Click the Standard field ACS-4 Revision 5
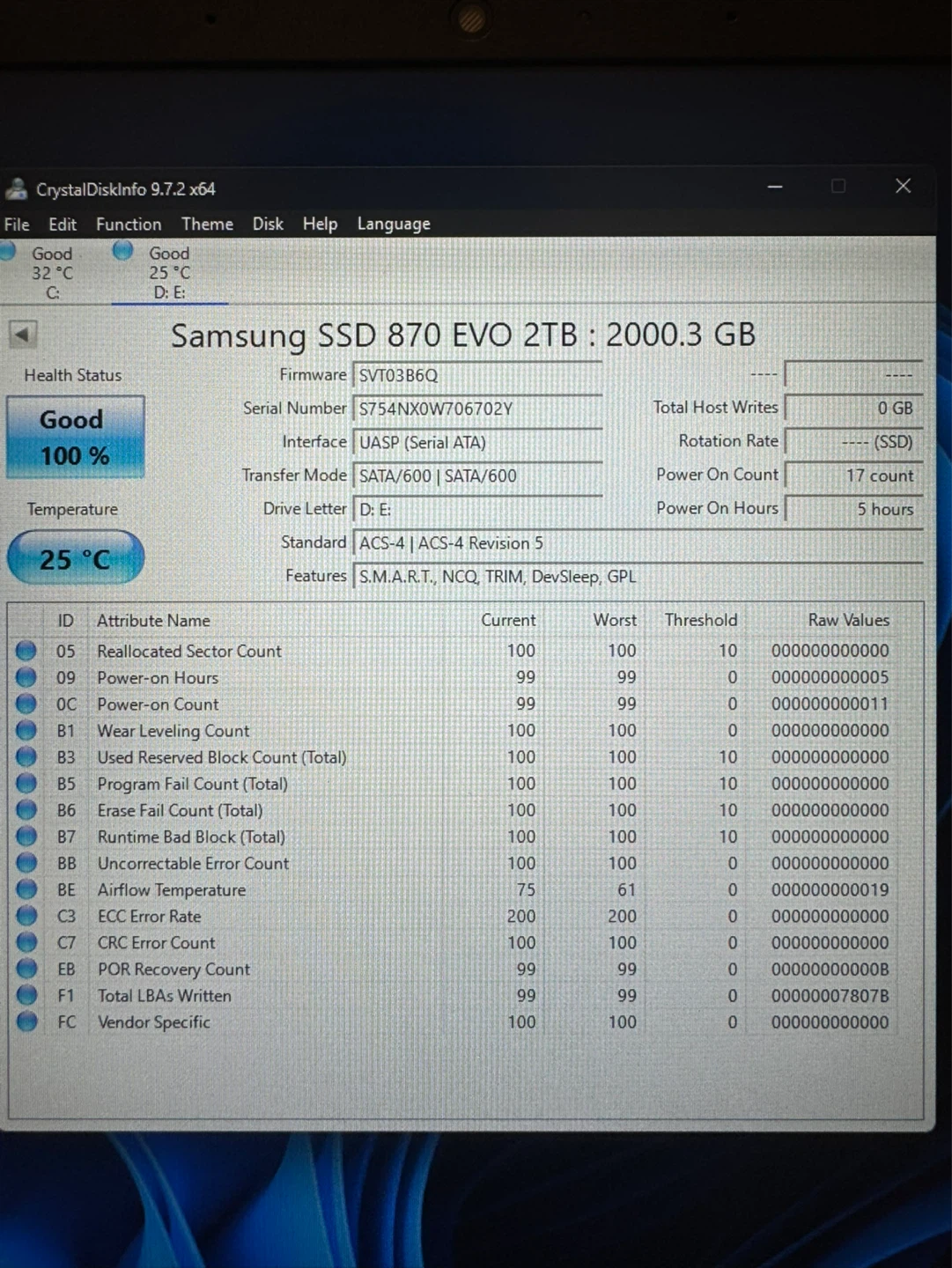Screen dimensions: 952x1268 638,542
